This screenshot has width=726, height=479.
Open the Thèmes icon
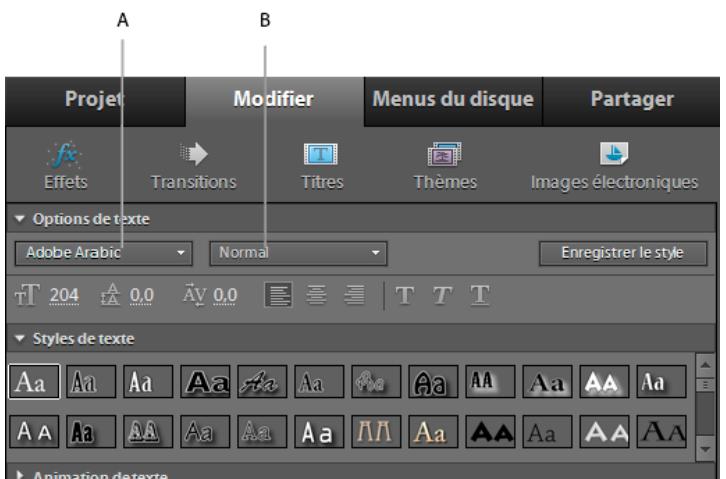point(444,154)
